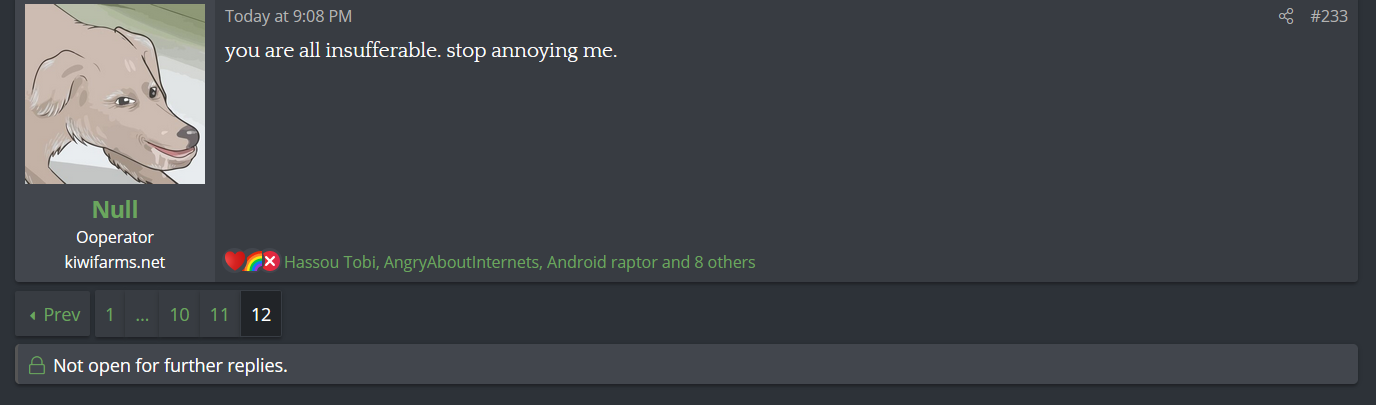Open Null's user profile via the username
The height and width of the screenshot is (405, 1376).
point(115,209)
